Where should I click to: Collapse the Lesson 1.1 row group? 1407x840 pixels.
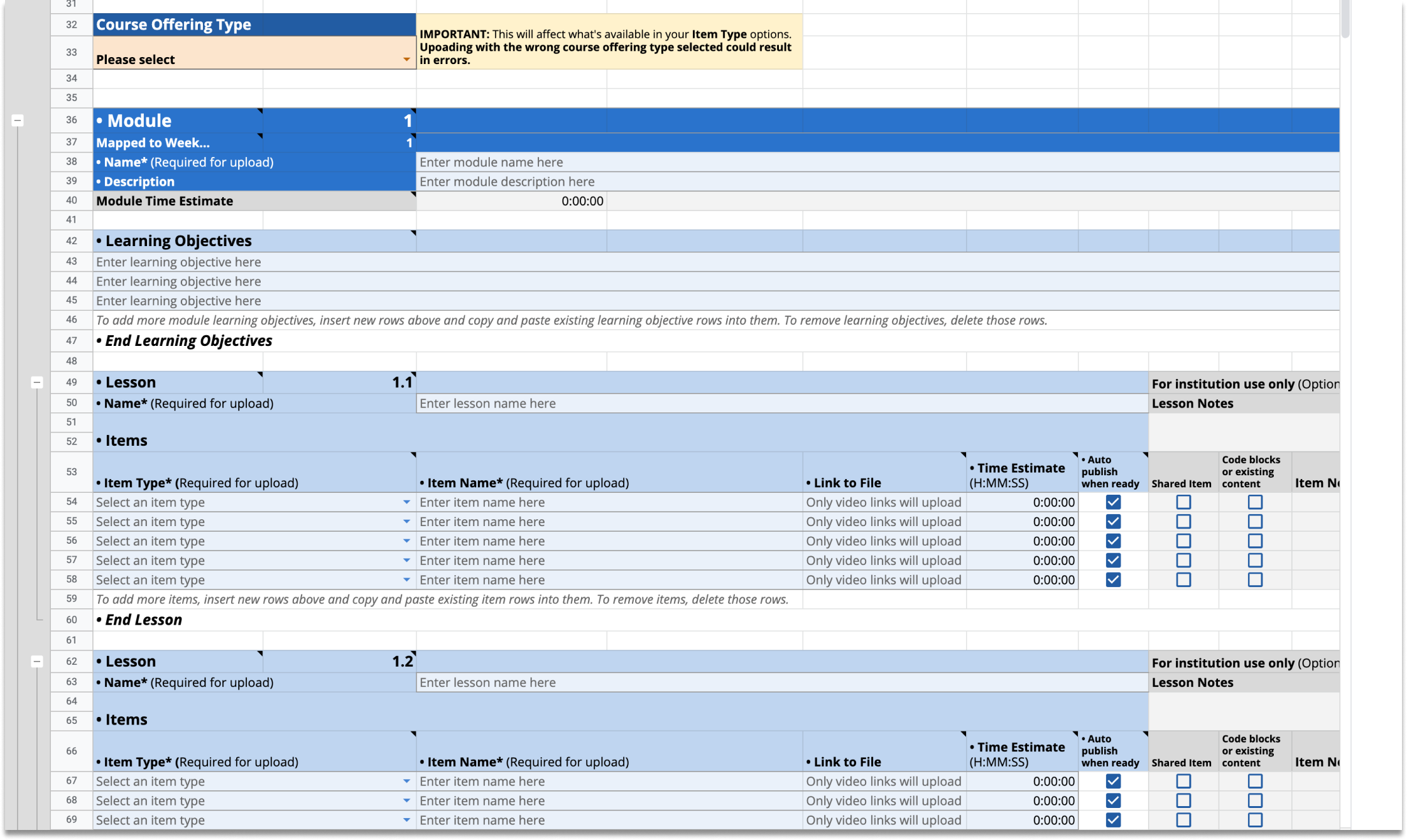(x=37, y=382)
